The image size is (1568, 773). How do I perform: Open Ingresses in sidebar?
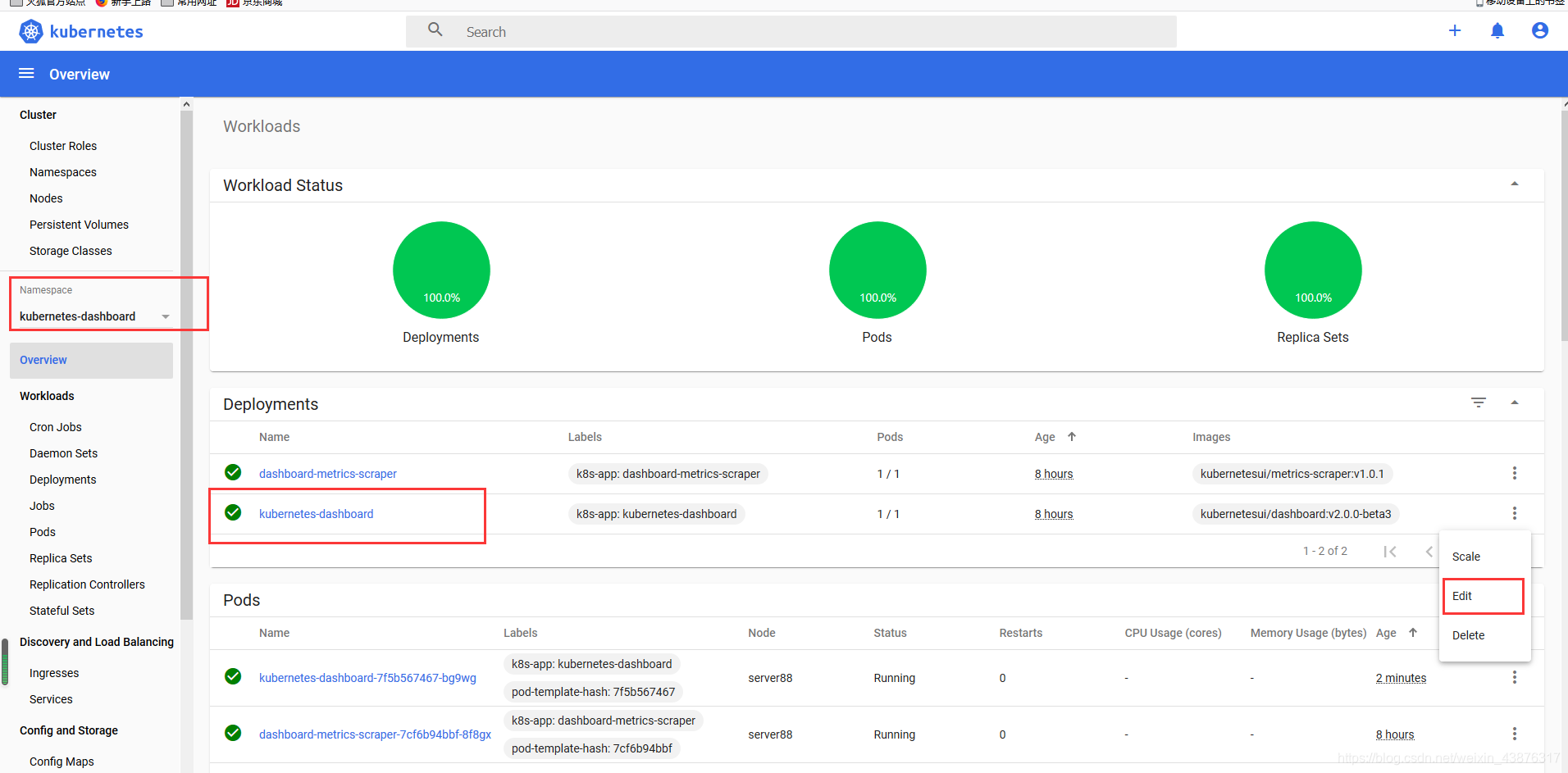pyautogui.click(x=54, y=673)
